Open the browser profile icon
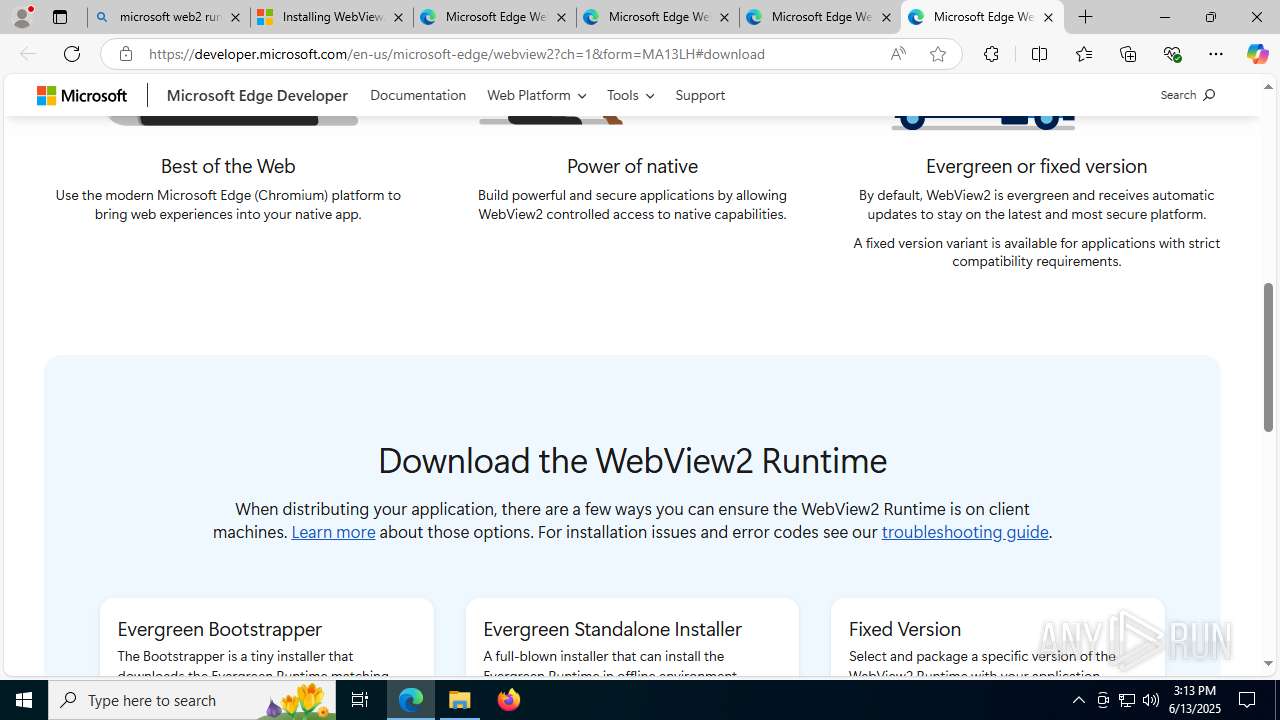 pyautogui.click(x=22, y=17)
